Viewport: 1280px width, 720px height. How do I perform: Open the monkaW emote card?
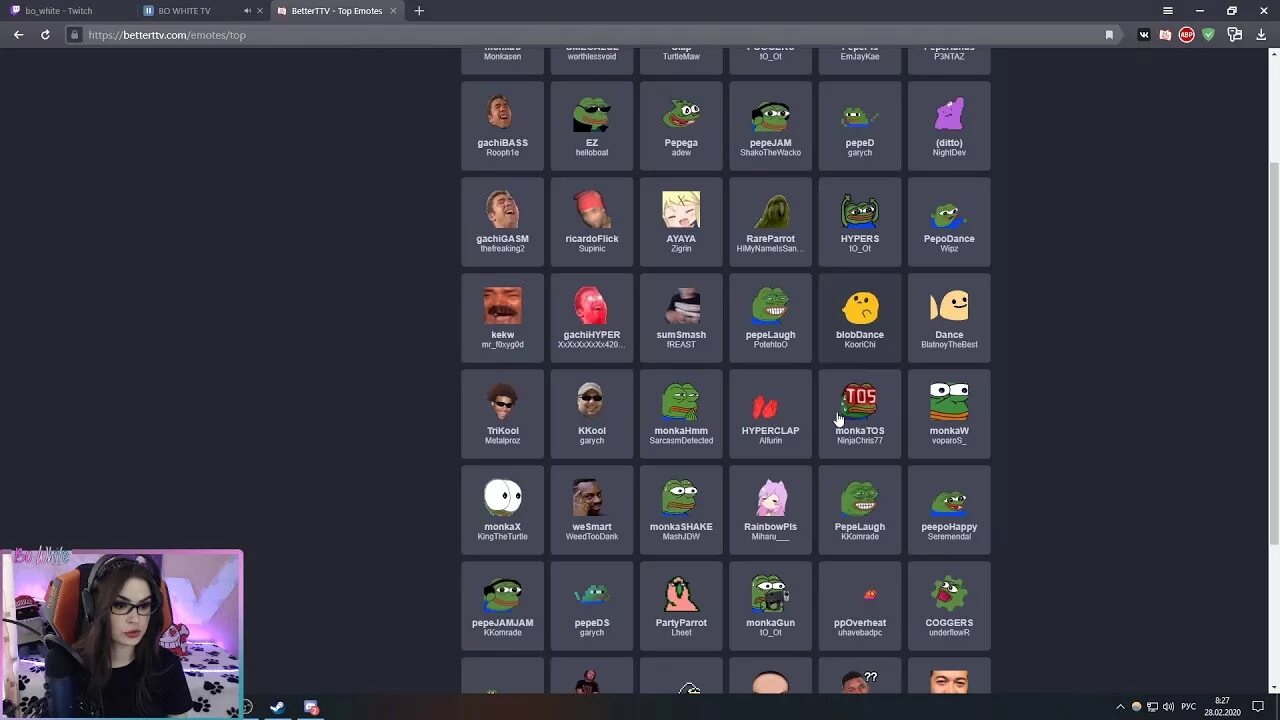click(x=949, y=414)
